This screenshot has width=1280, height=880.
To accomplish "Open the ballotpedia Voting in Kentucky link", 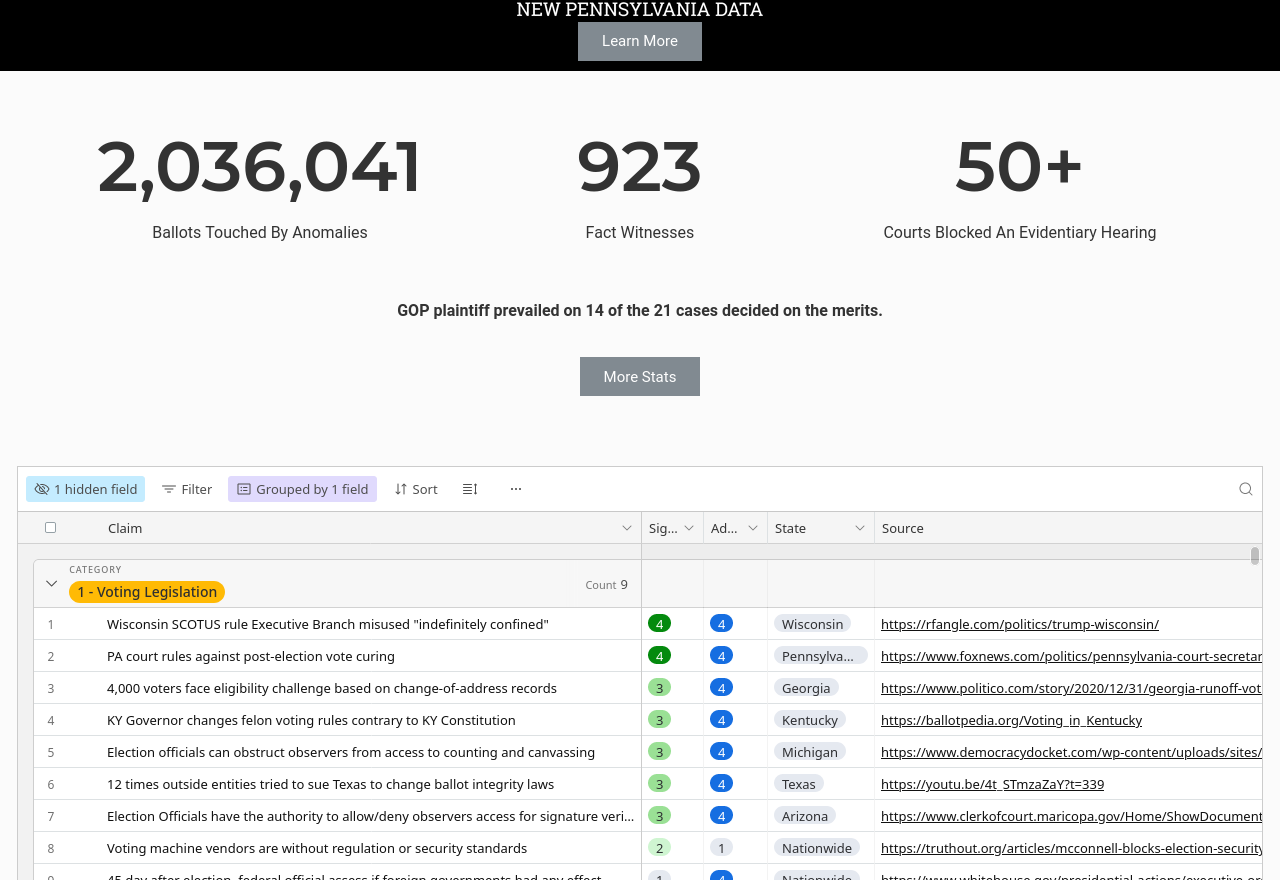I will pos(1011,720).
